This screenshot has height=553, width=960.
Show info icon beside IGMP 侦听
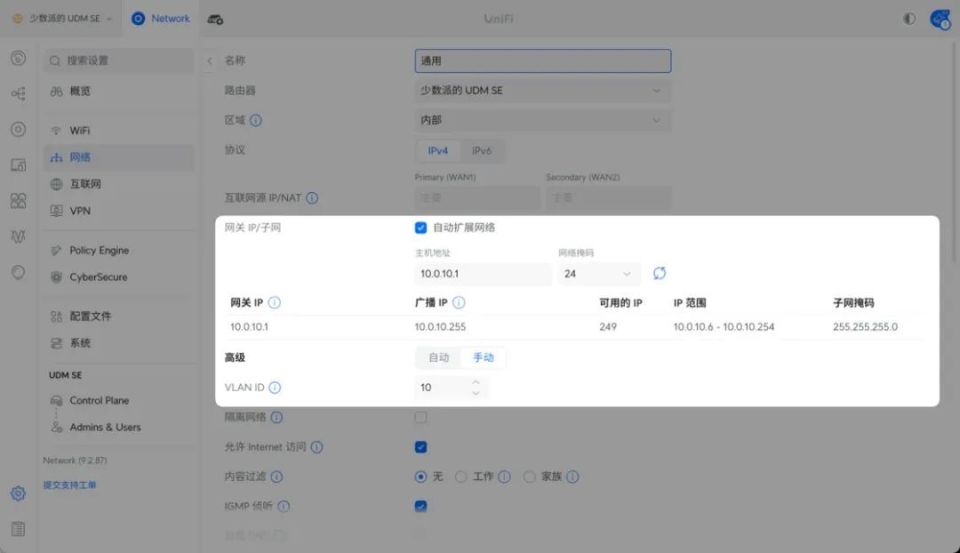coord(283,506)
